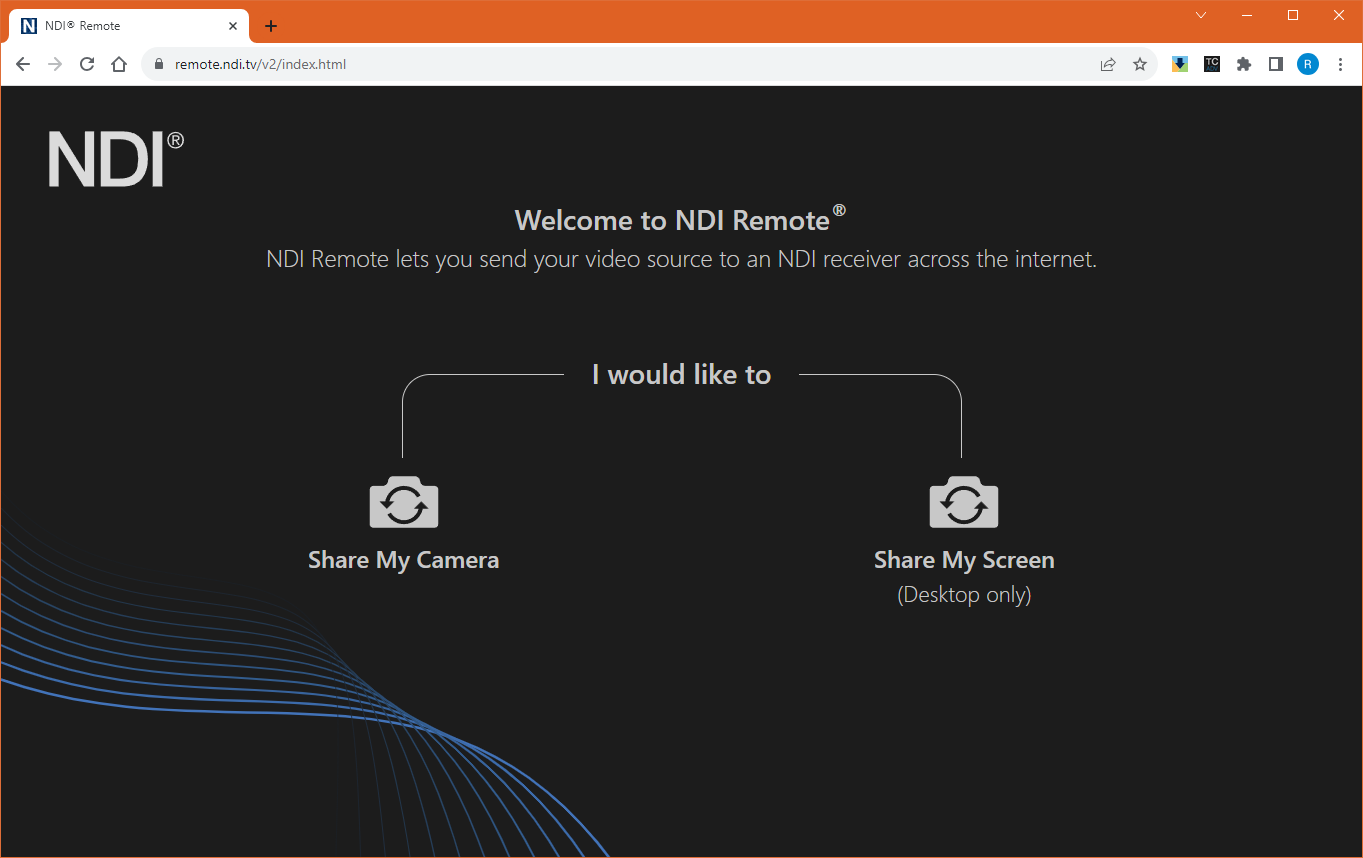This screenshot has width=1363, height=858.
Task: Close the NDI® Remote tab
Action: tap(233, 26)
